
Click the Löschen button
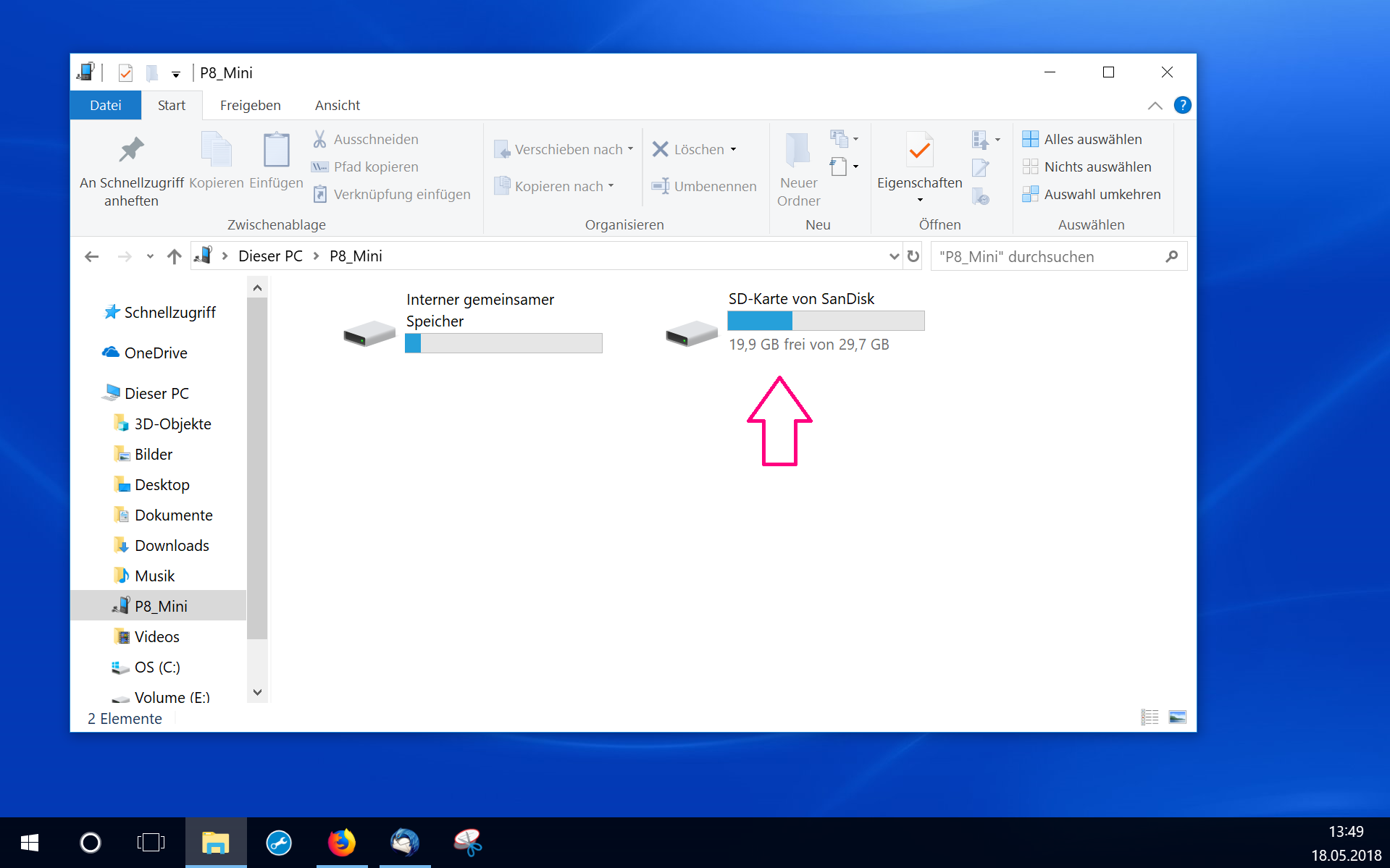[694, 149]
